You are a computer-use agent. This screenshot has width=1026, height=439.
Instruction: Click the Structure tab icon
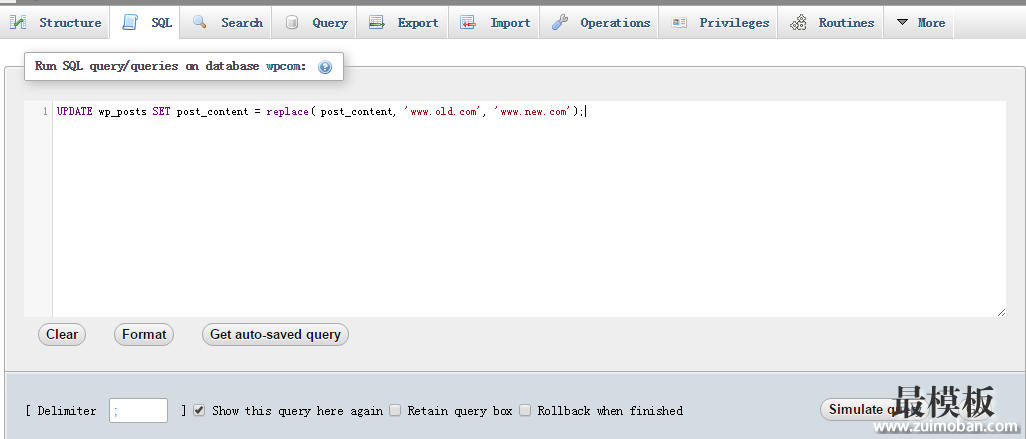18,23
